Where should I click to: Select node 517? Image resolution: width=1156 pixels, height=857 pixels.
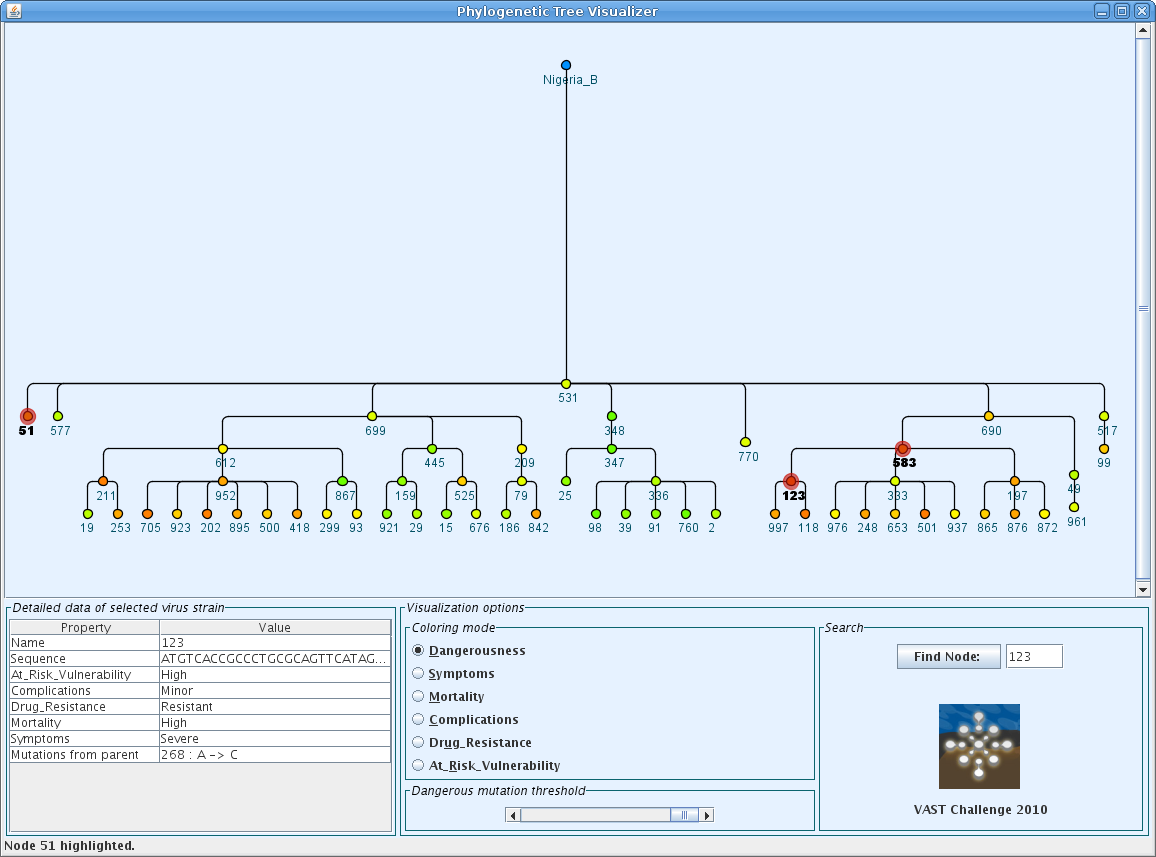click(x=1104, y=417)
